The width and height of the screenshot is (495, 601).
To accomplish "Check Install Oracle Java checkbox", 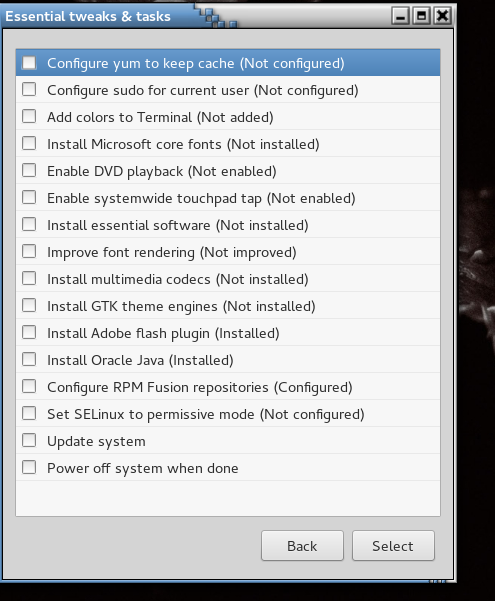I will (29, 360).
